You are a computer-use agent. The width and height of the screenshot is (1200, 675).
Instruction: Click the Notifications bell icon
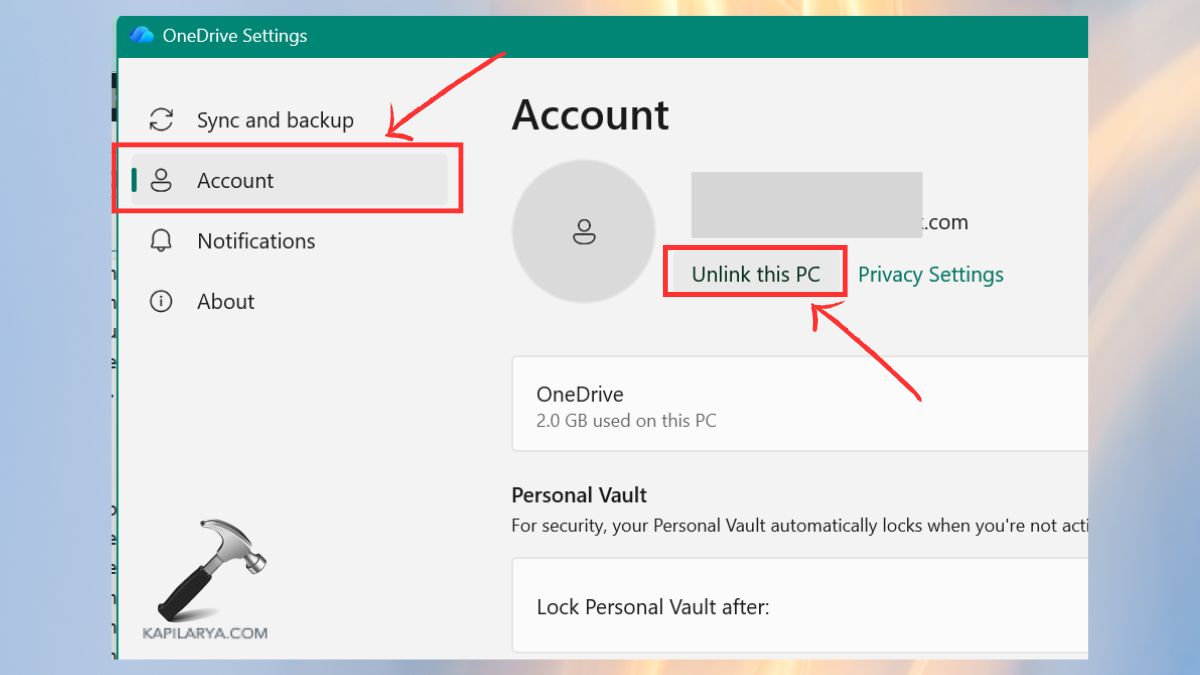point(161,241)
